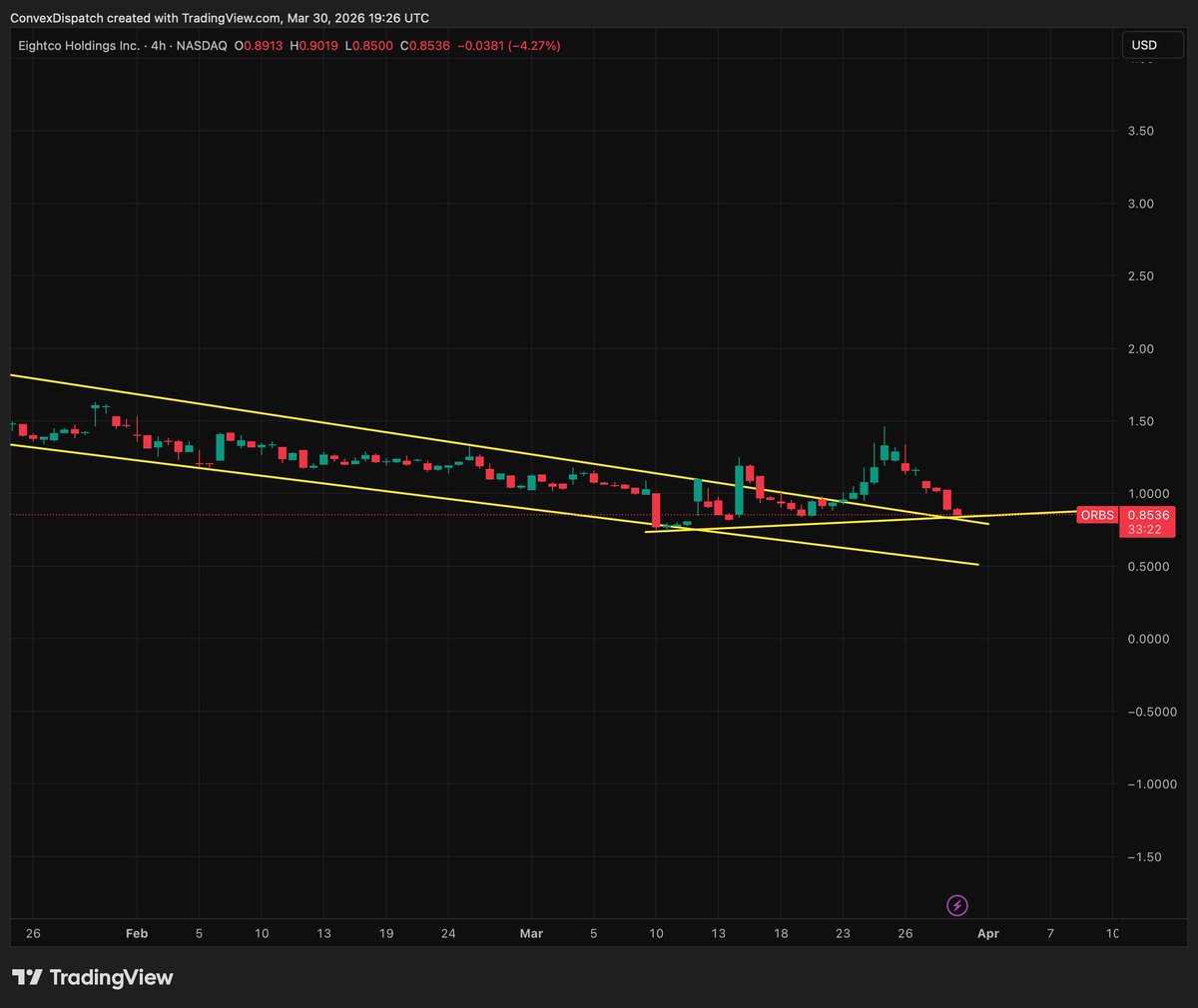Click the change value −0.0381 (−4.27%)
This screenshot has width=1198, height=1008.
click(x=508, y=46)
